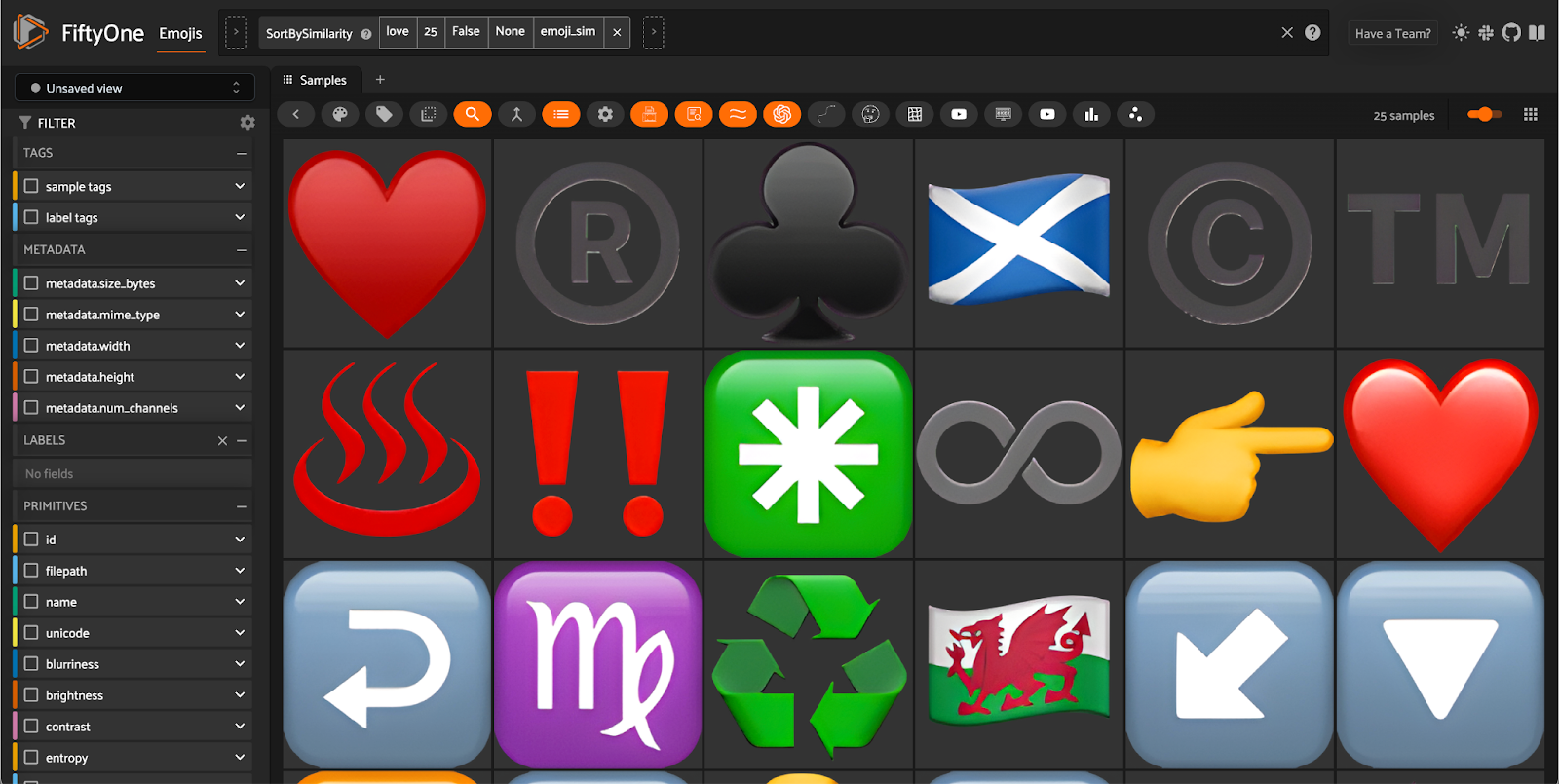Expand the metadata.num_channels filter chevron

pyautogui.click(x=240, y=408)
